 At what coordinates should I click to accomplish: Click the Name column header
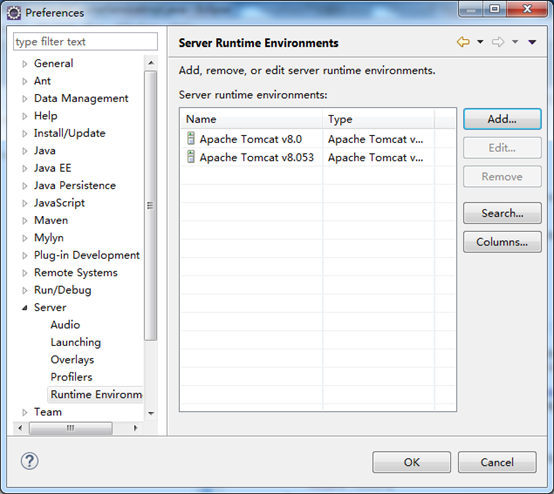tap(252, 119)
